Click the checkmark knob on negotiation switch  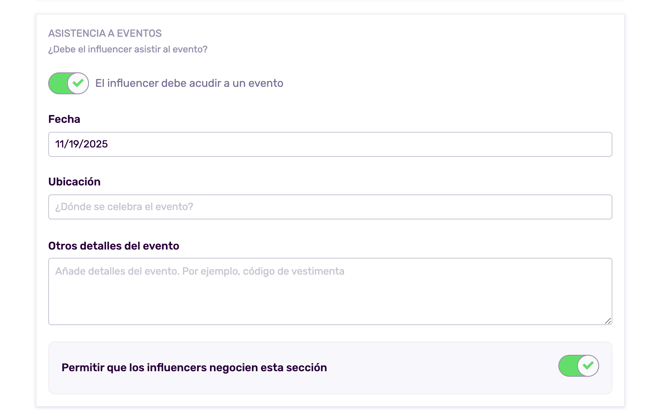[588, 366]
